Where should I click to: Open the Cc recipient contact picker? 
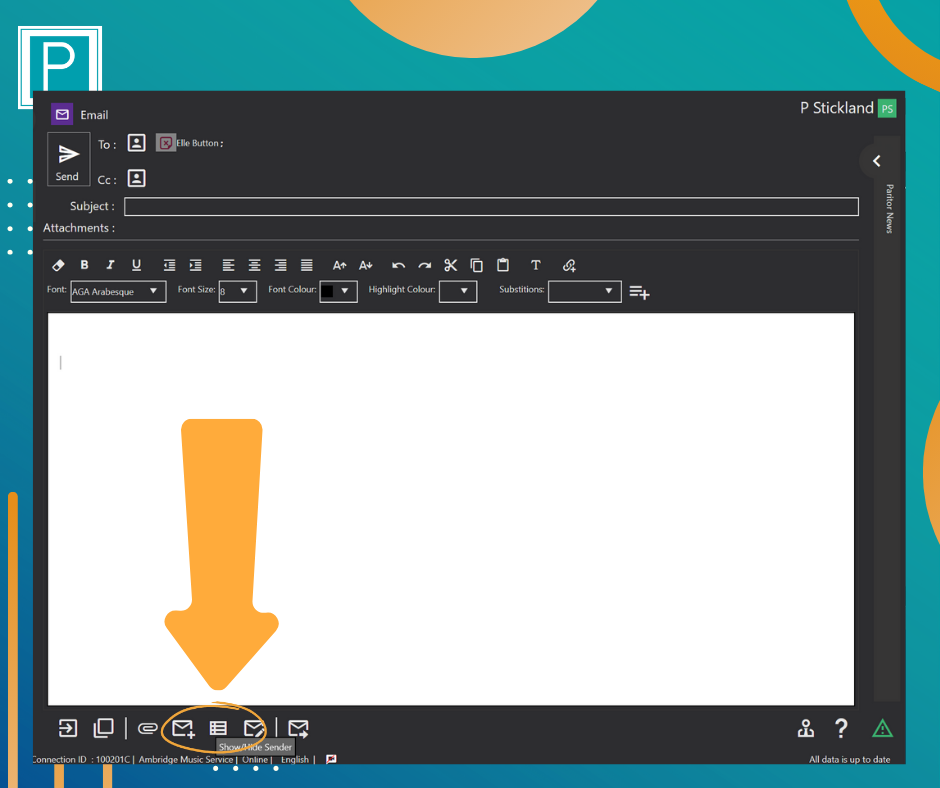click(x=137, y=178)
